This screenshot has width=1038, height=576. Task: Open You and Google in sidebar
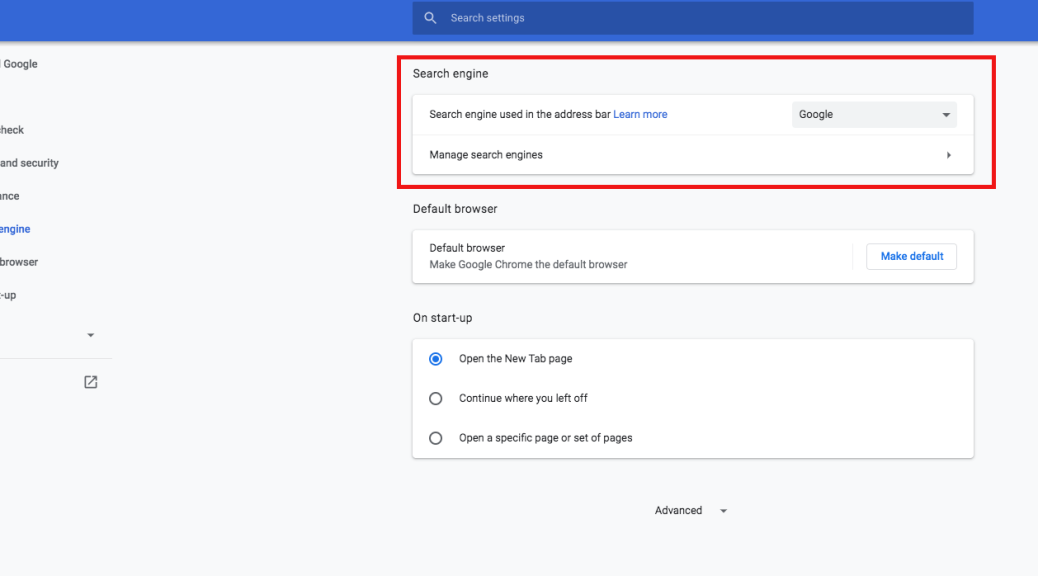click(19, 64)
